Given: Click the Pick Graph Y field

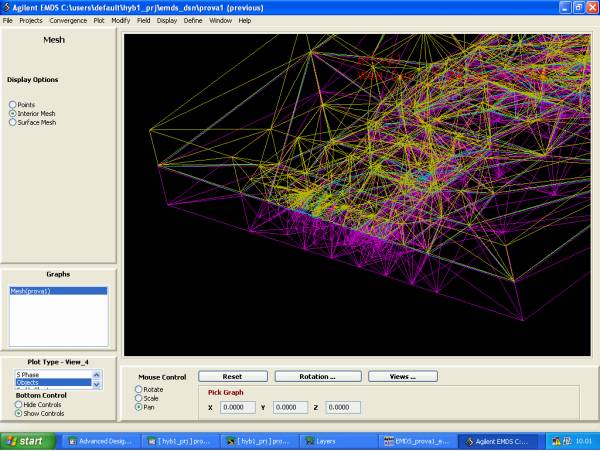Looking at the screenshot, I should (290, 407).
